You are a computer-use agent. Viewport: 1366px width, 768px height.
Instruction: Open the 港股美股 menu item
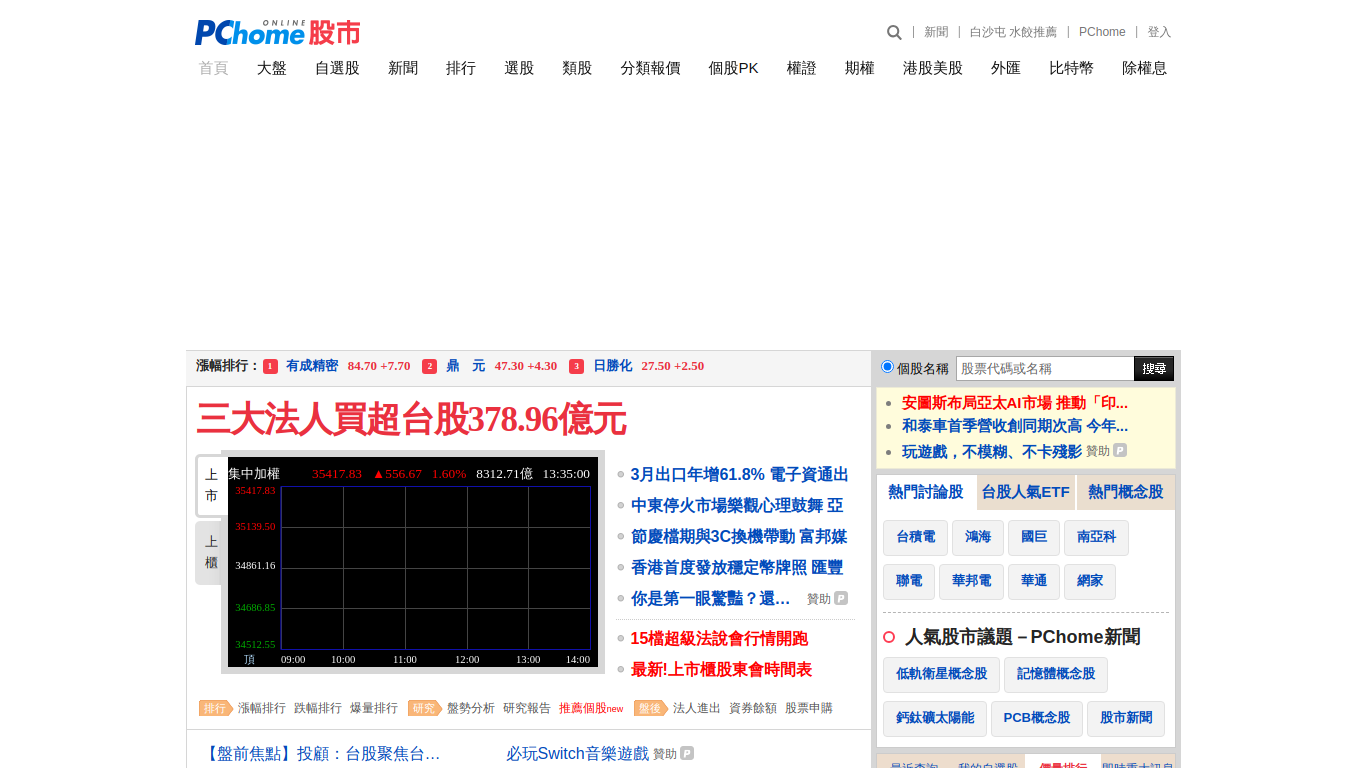pyautogui.click(x=933, y=68)
